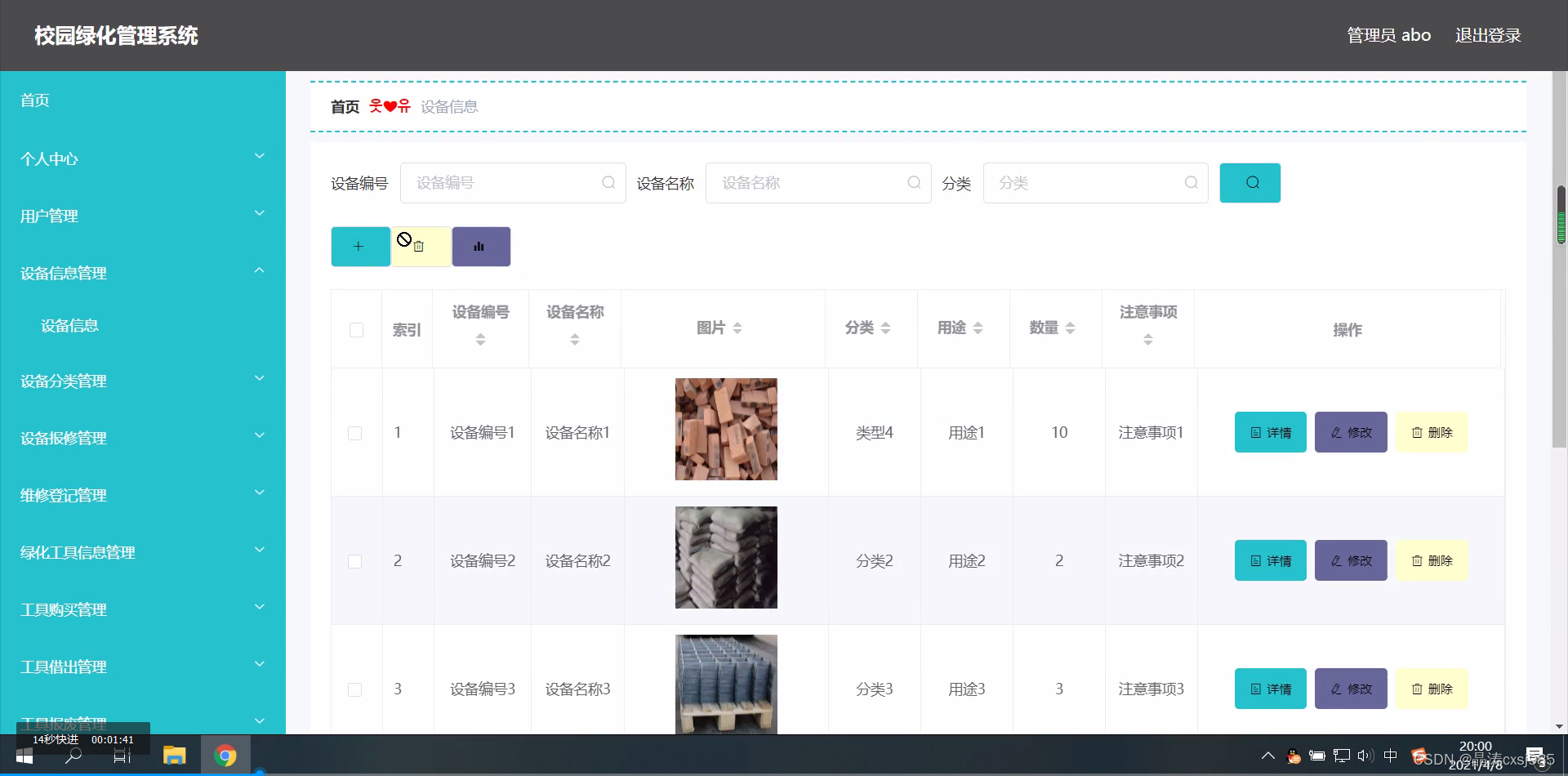
Task: Click the trash icon for batch delete
Action: click(x=420, y=245)
